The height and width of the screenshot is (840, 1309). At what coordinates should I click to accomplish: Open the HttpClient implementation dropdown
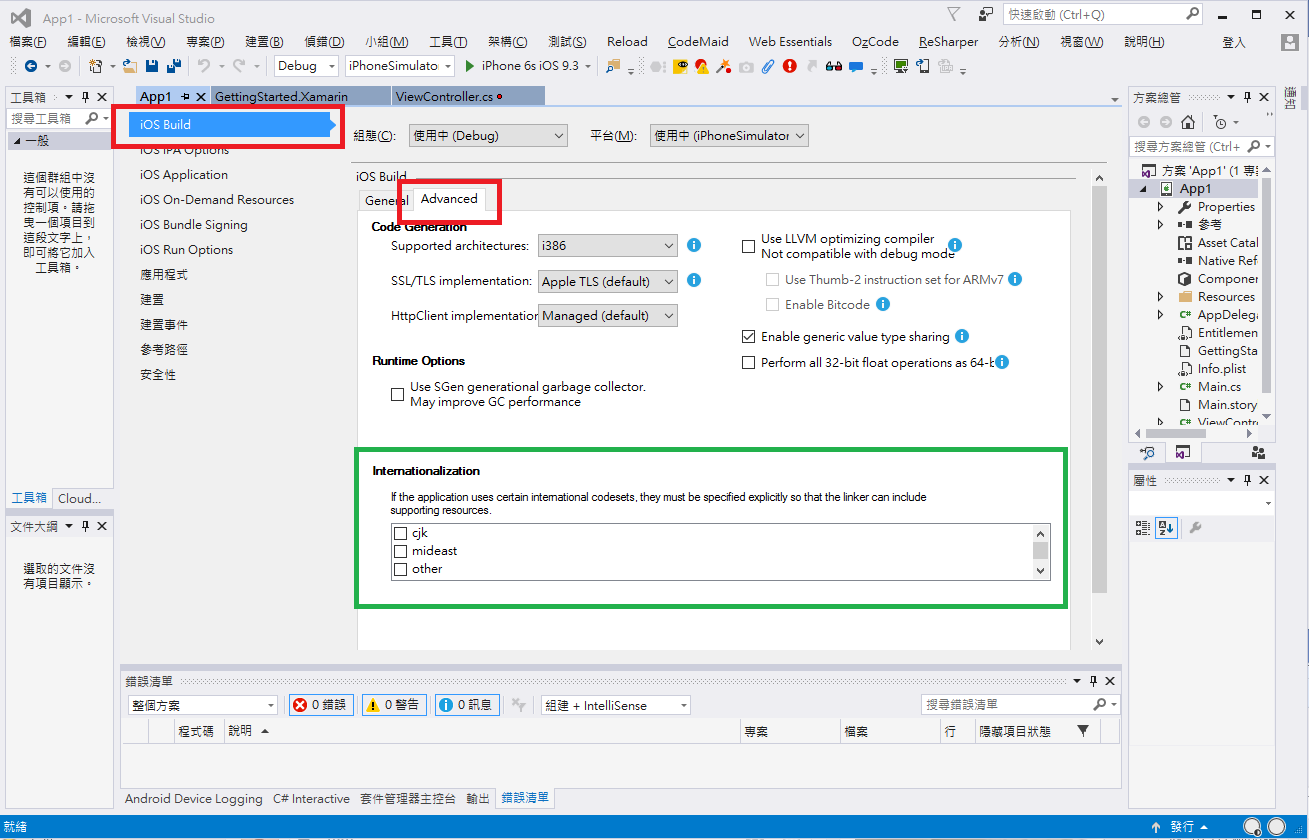pyautogui.click(x=608, y=316)
